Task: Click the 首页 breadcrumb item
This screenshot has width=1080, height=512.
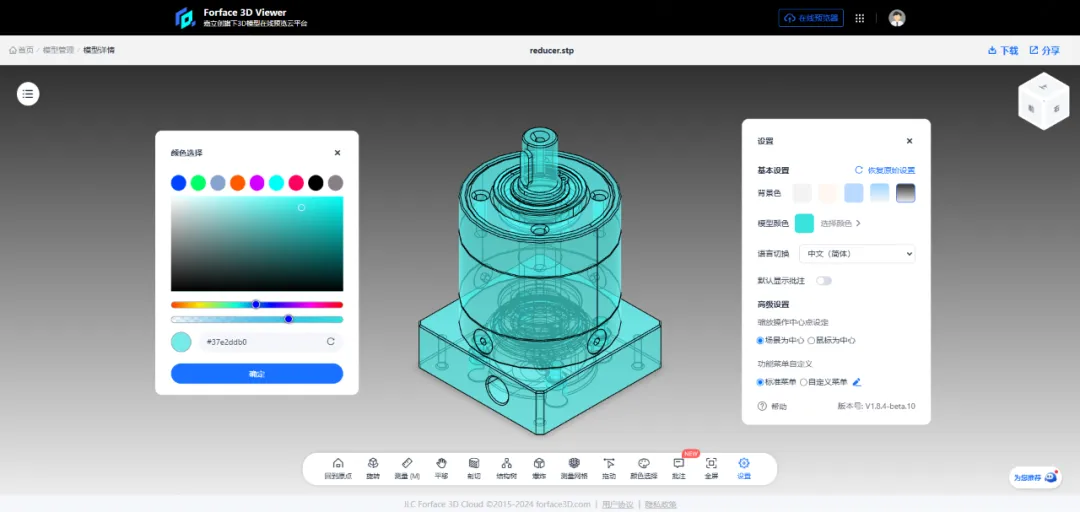Action: tap(21, 50)
